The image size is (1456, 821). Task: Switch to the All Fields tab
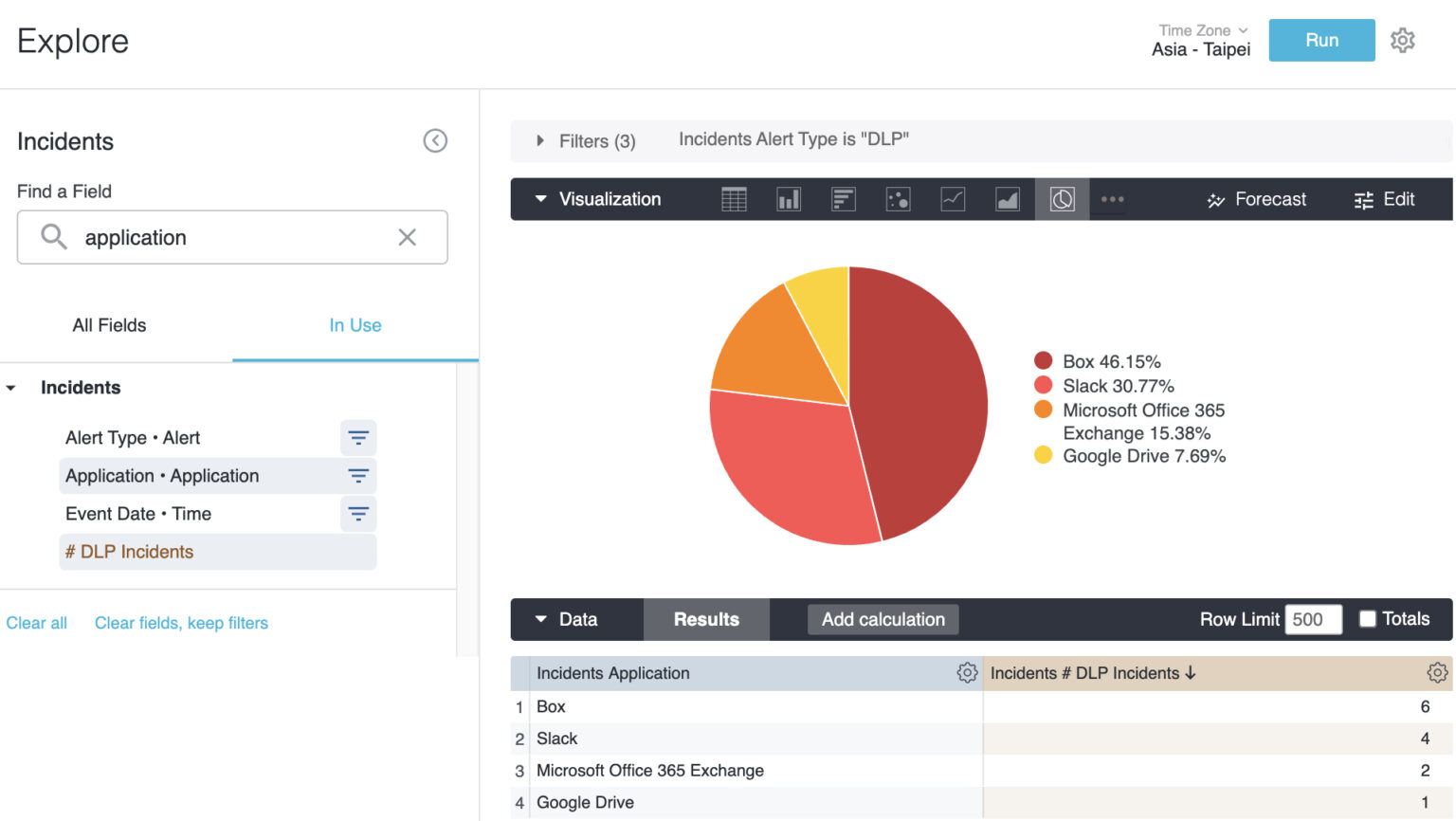click(x=109, y=325)
